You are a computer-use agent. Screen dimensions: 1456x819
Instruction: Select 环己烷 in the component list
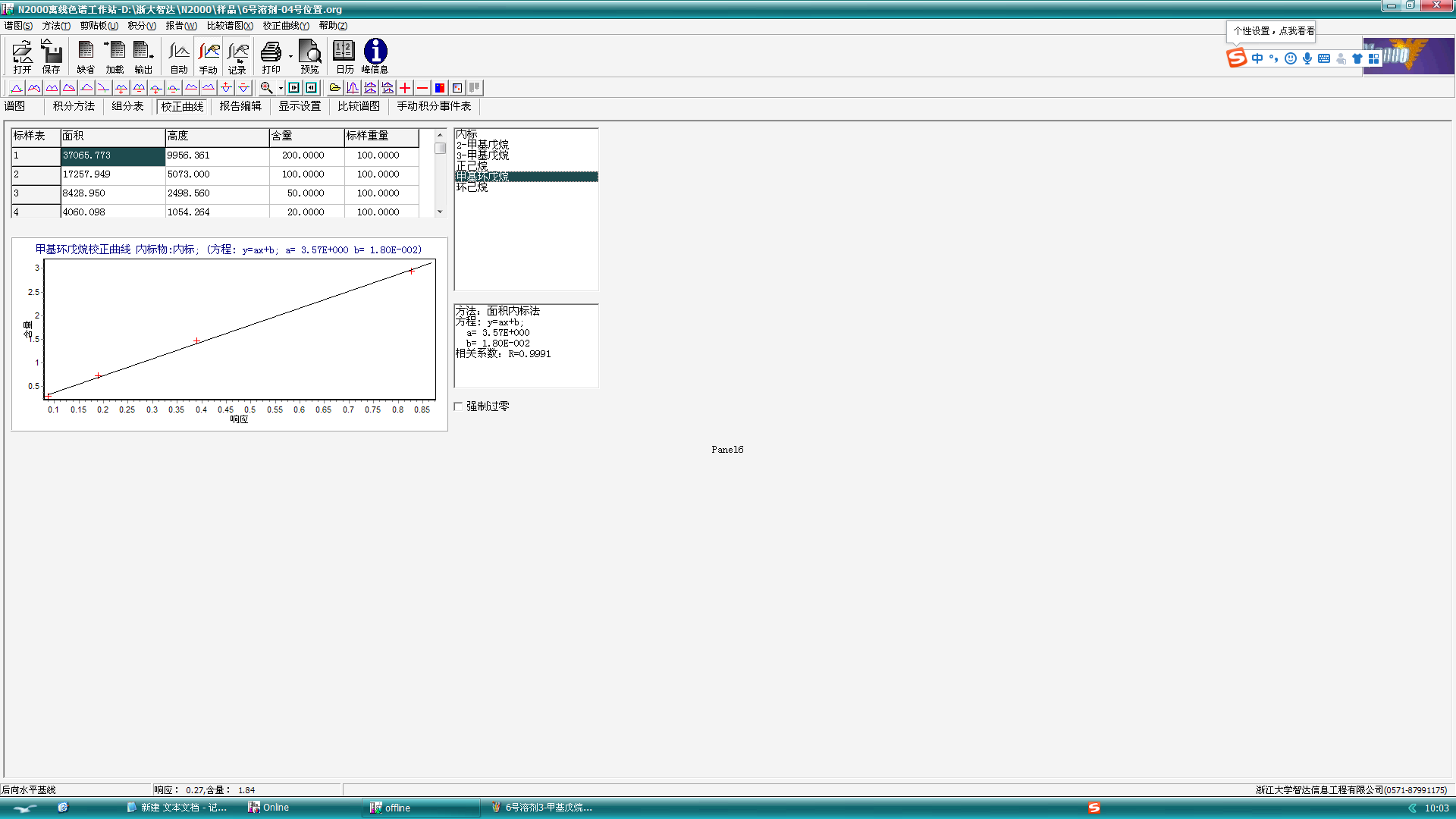point(472,187)
